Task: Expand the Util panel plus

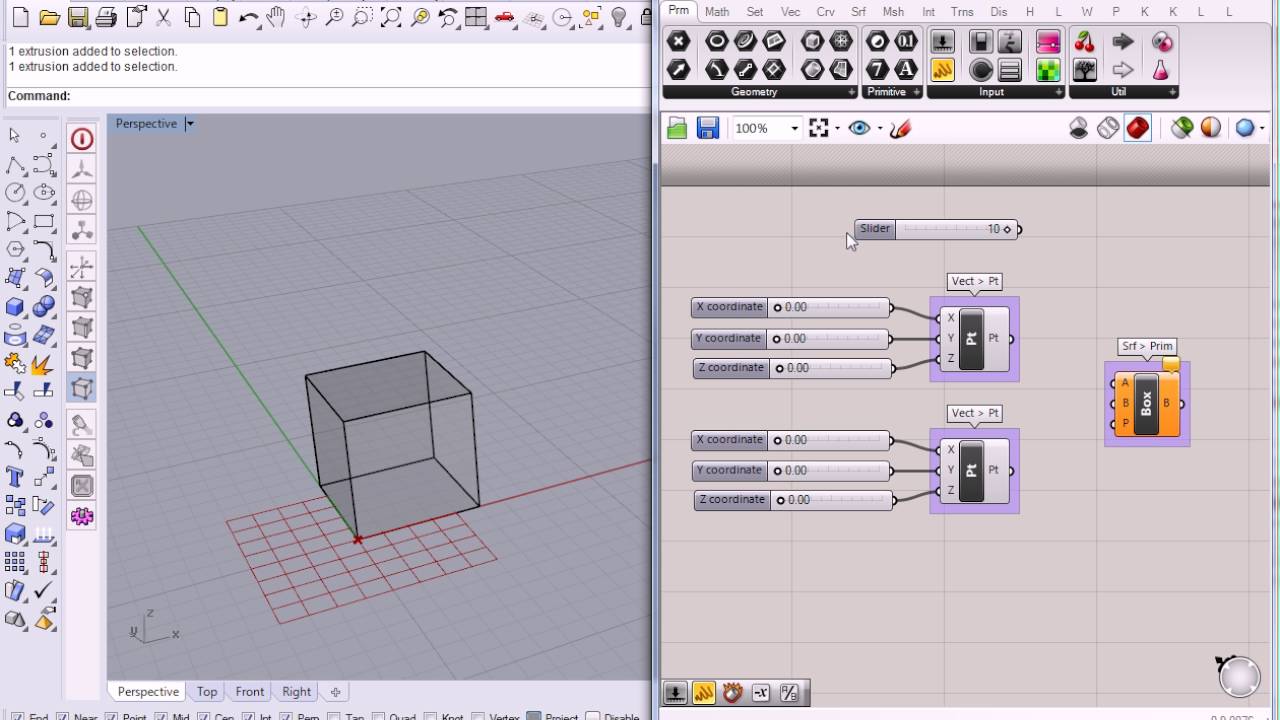Action: coord(1174,92)
